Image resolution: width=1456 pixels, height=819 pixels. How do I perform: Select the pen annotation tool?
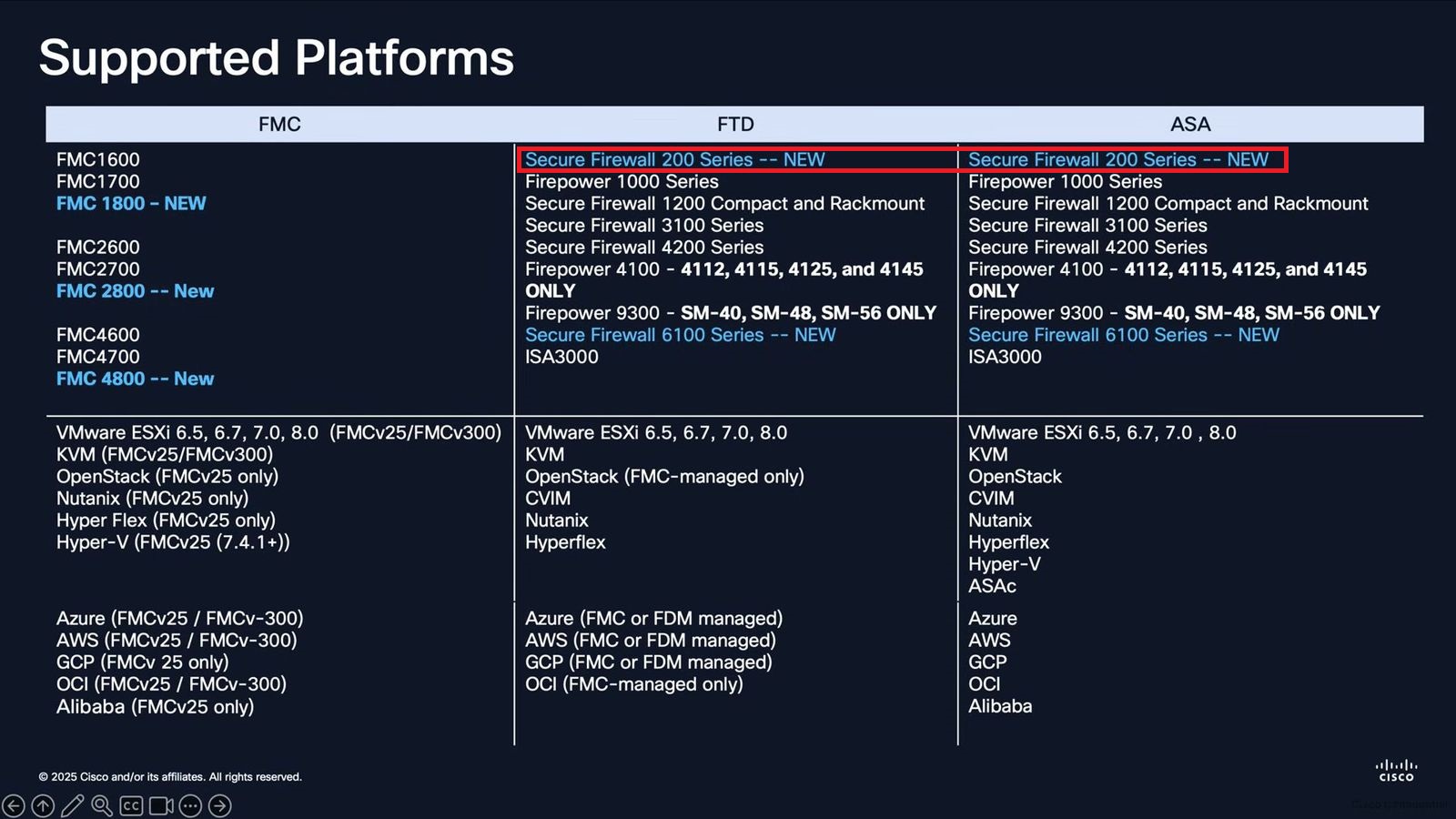tap(73, 805)
